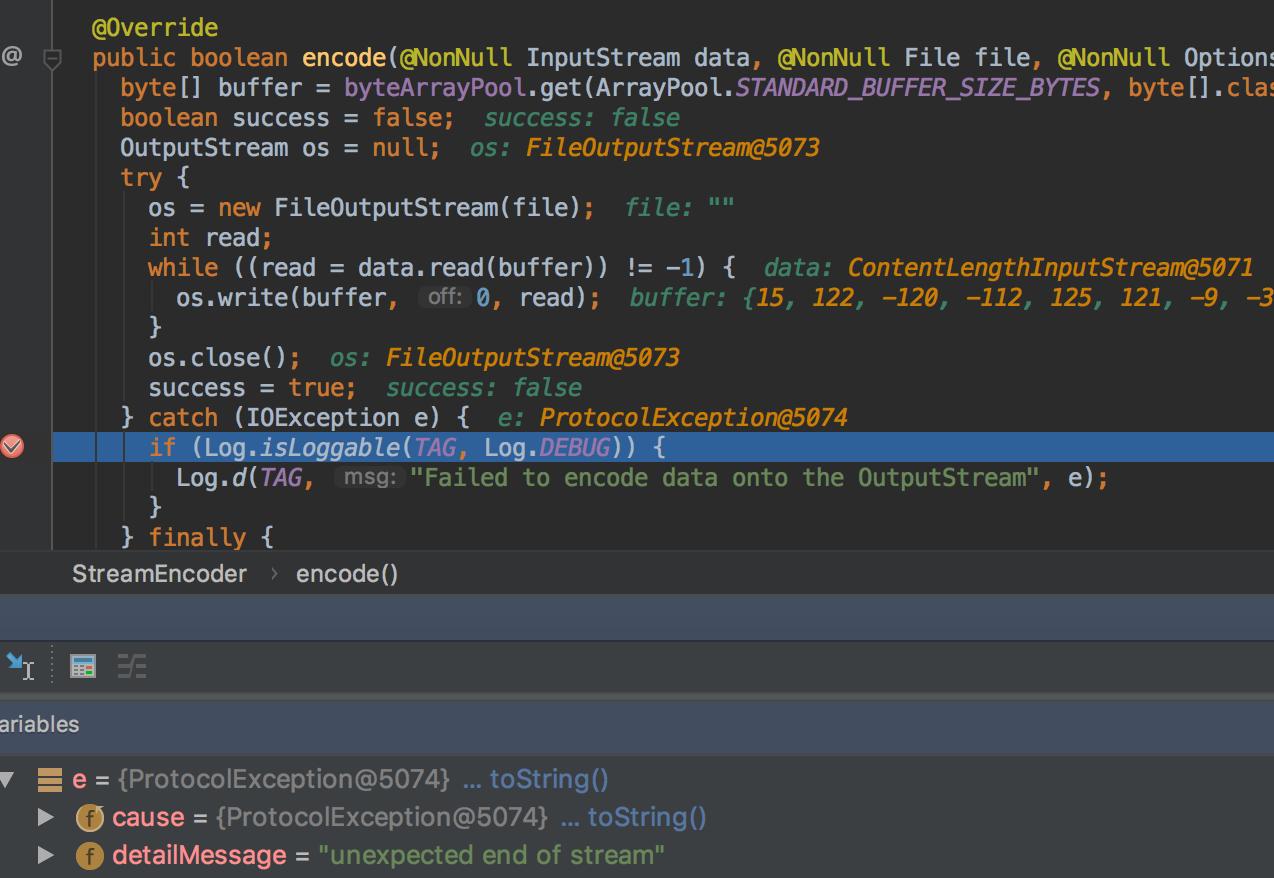Viewport: 1274px width, 878px height.
Task: Click the striped variable icon beside e
Action: click(x=50, y=780)
